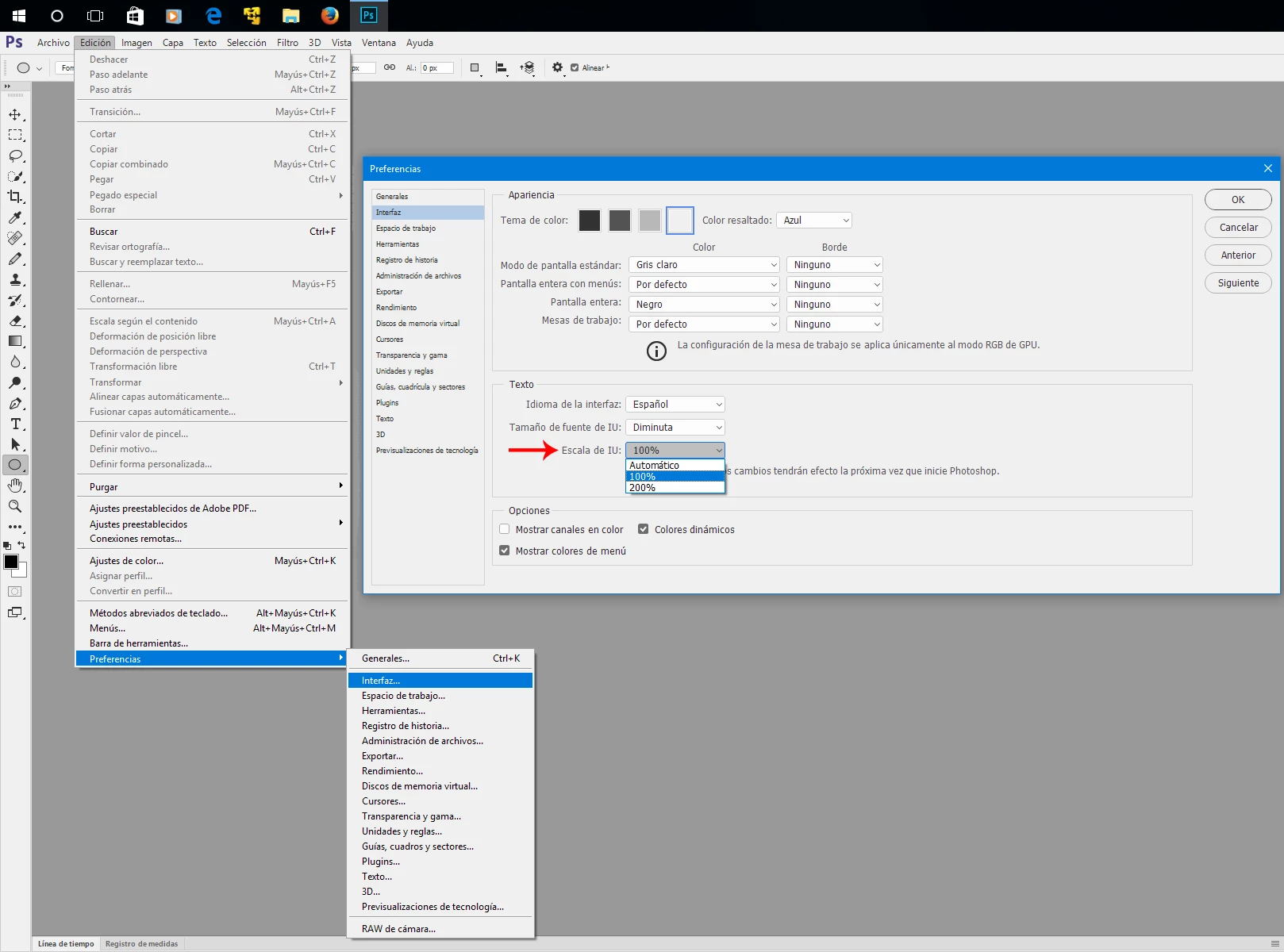Open Firefox from the taskbar
Screen dimensions: 1284x952
[x=330, y=16]
